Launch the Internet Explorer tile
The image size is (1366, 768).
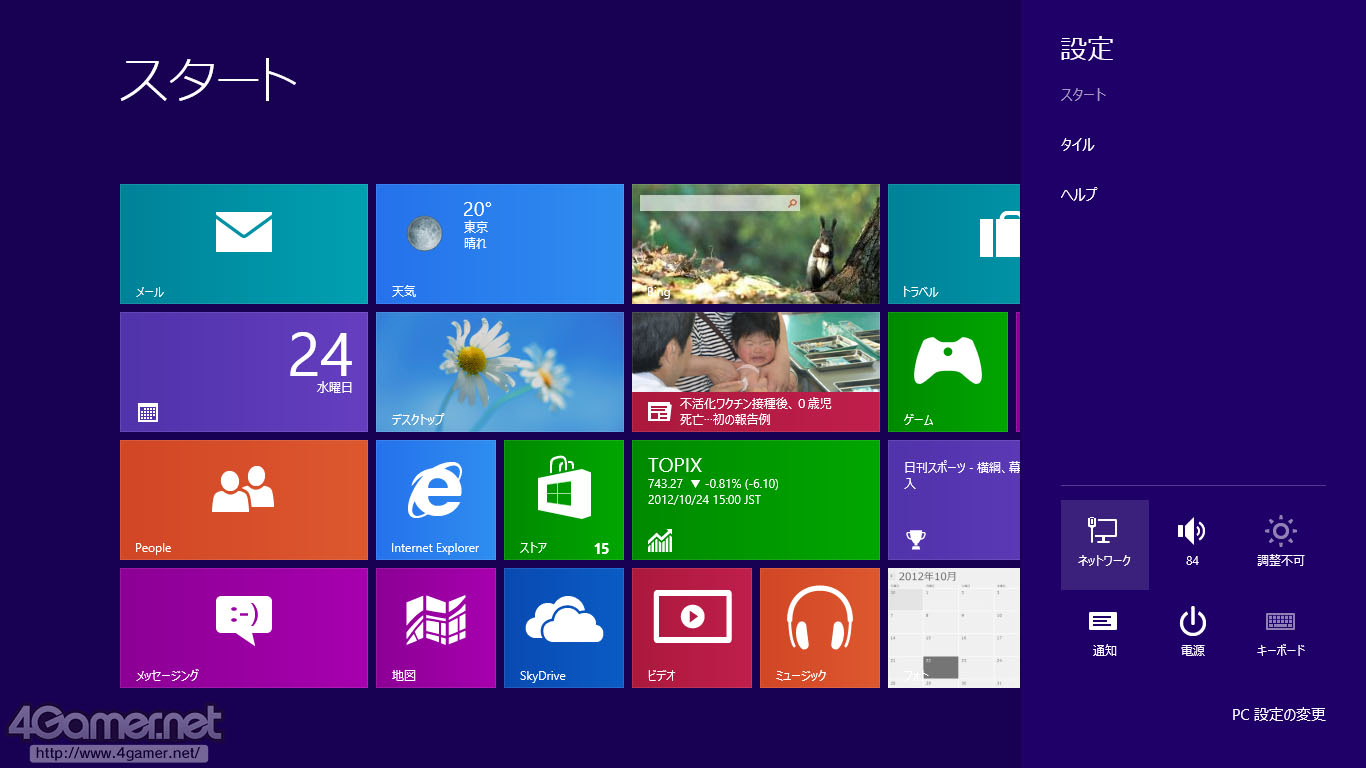pos(436,500)
